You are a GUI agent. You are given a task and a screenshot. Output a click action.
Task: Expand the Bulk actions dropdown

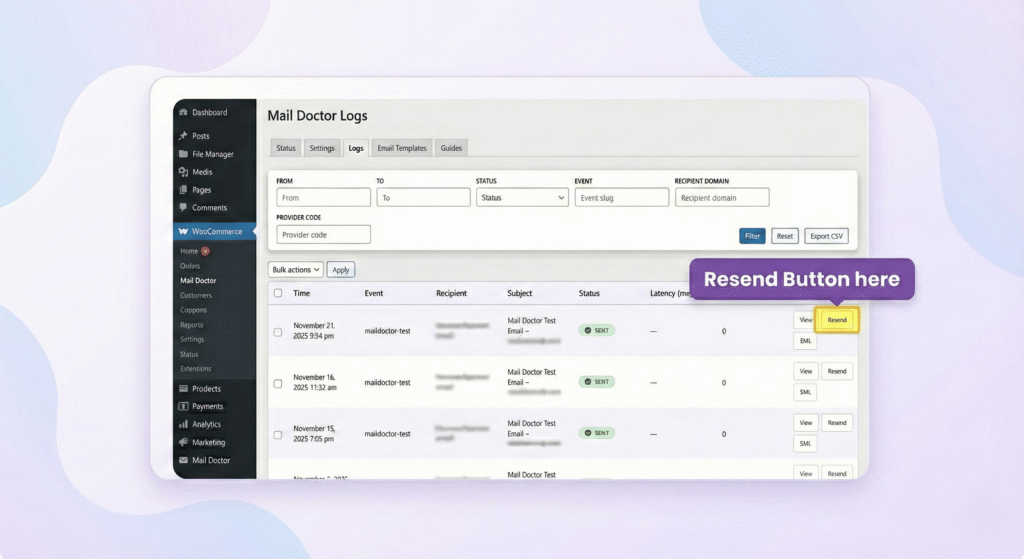[x=296, y=270]
